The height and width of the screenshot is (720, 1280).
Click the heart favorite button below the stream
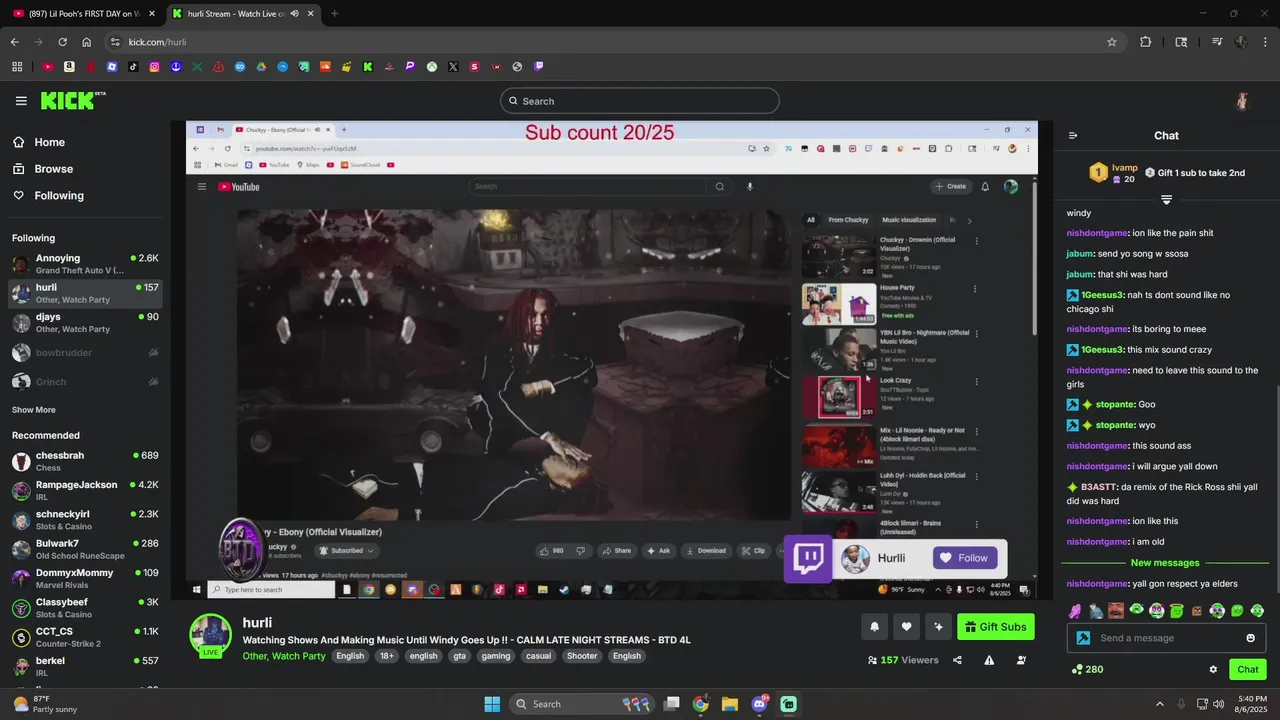point(906,627)
